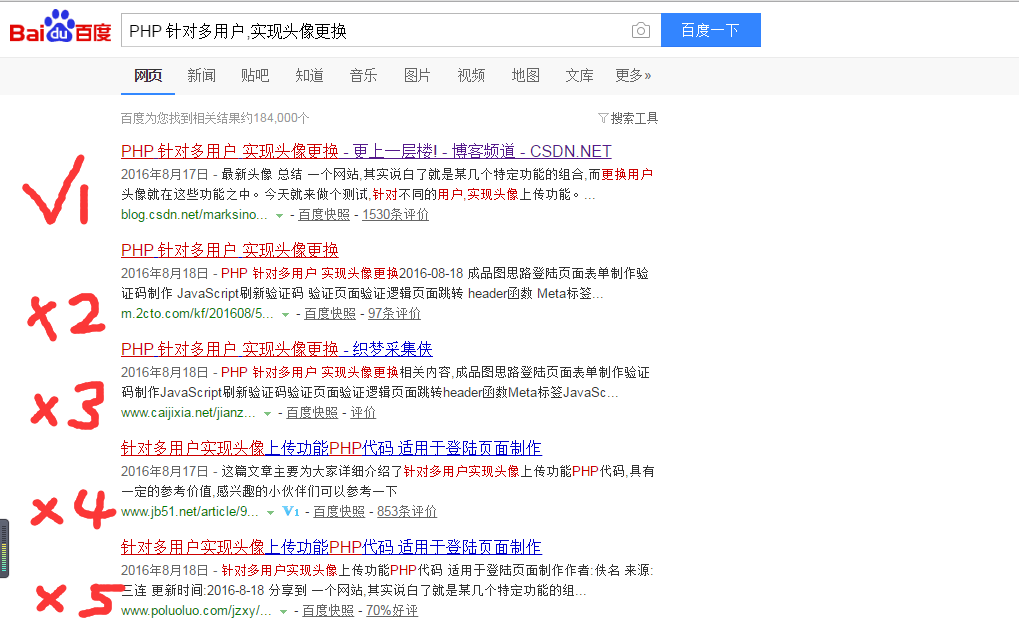
Task: Switch to the 视频 tab
Action: (471, 75)
